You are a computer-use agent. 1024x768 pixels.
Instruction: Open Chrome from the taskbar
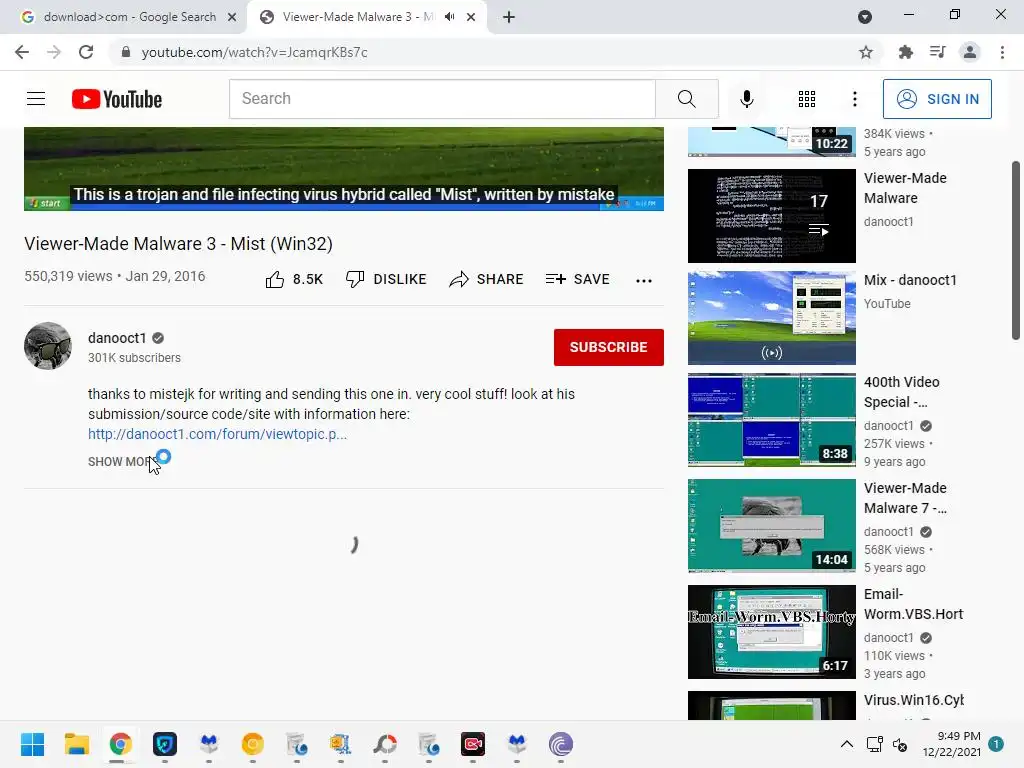121,744
